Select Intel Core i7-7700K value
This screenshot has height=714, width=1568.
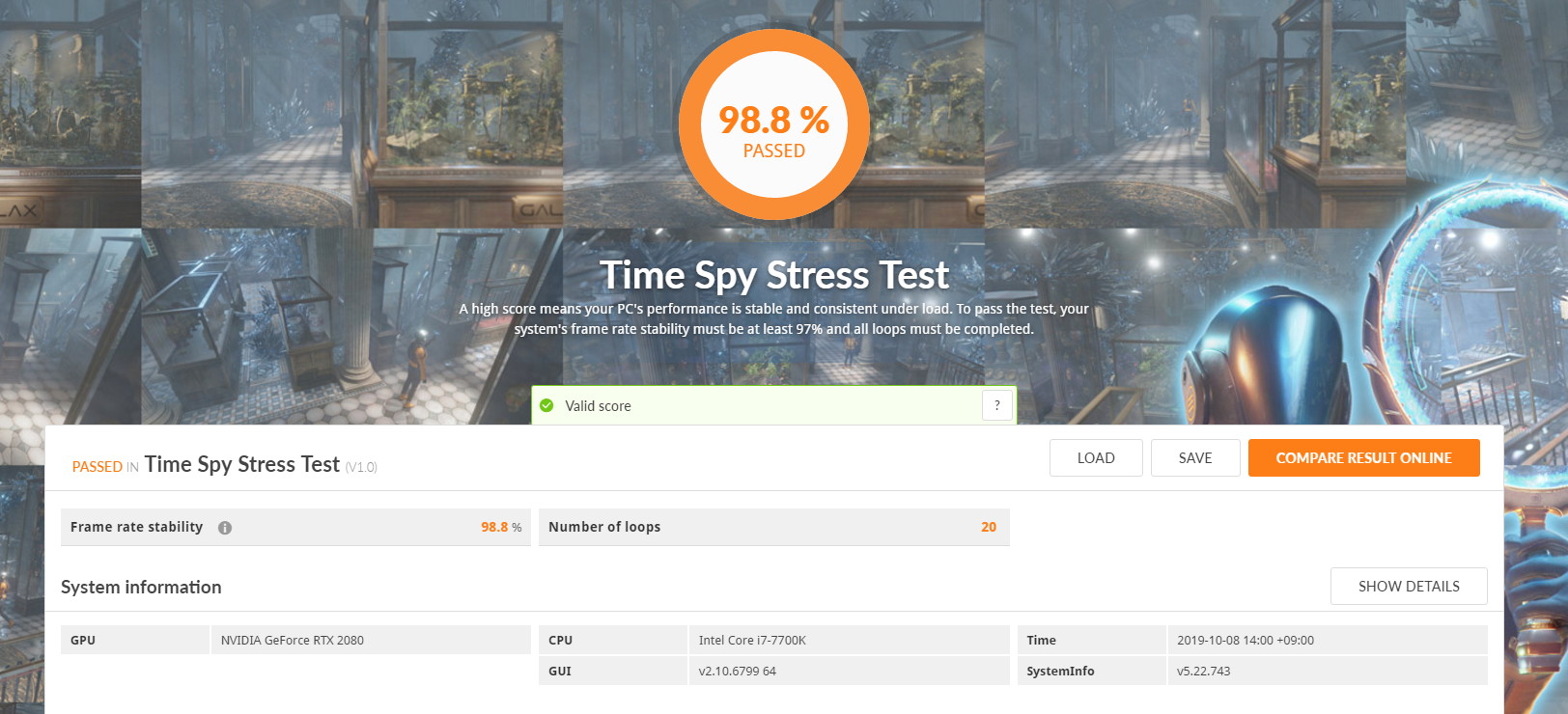click(x=752, y=641)
